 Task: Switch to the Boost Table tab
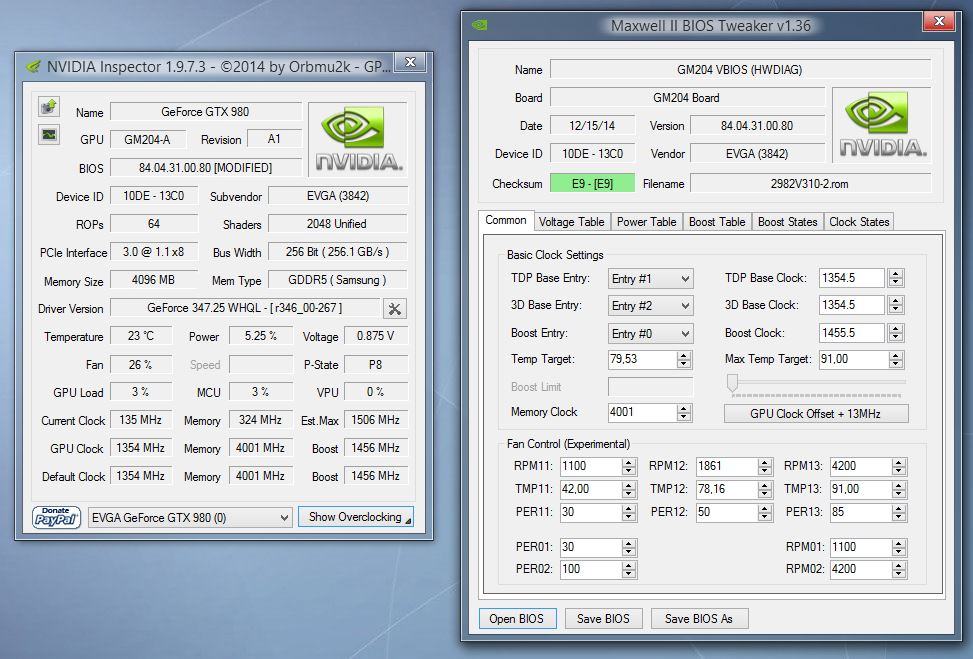click(x=717, y=222)
